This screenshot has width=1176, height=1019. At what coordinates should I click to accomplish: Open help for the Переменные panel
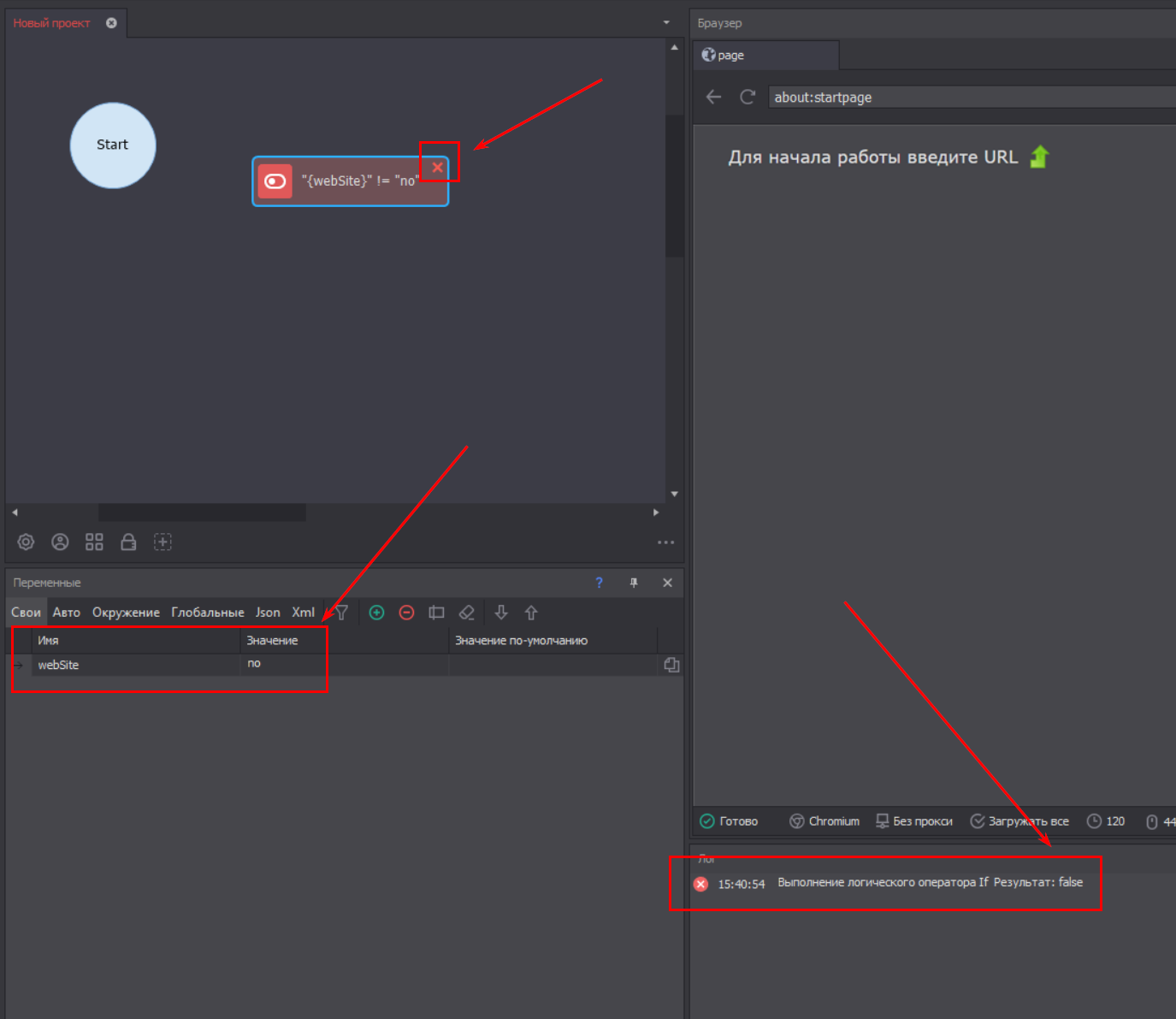600,583
